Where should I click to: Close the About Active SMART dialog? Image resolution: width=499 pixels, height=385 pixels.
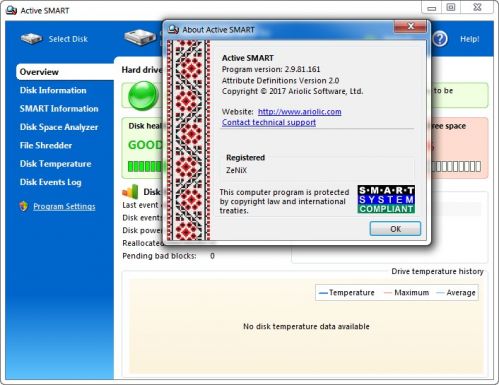410,26
